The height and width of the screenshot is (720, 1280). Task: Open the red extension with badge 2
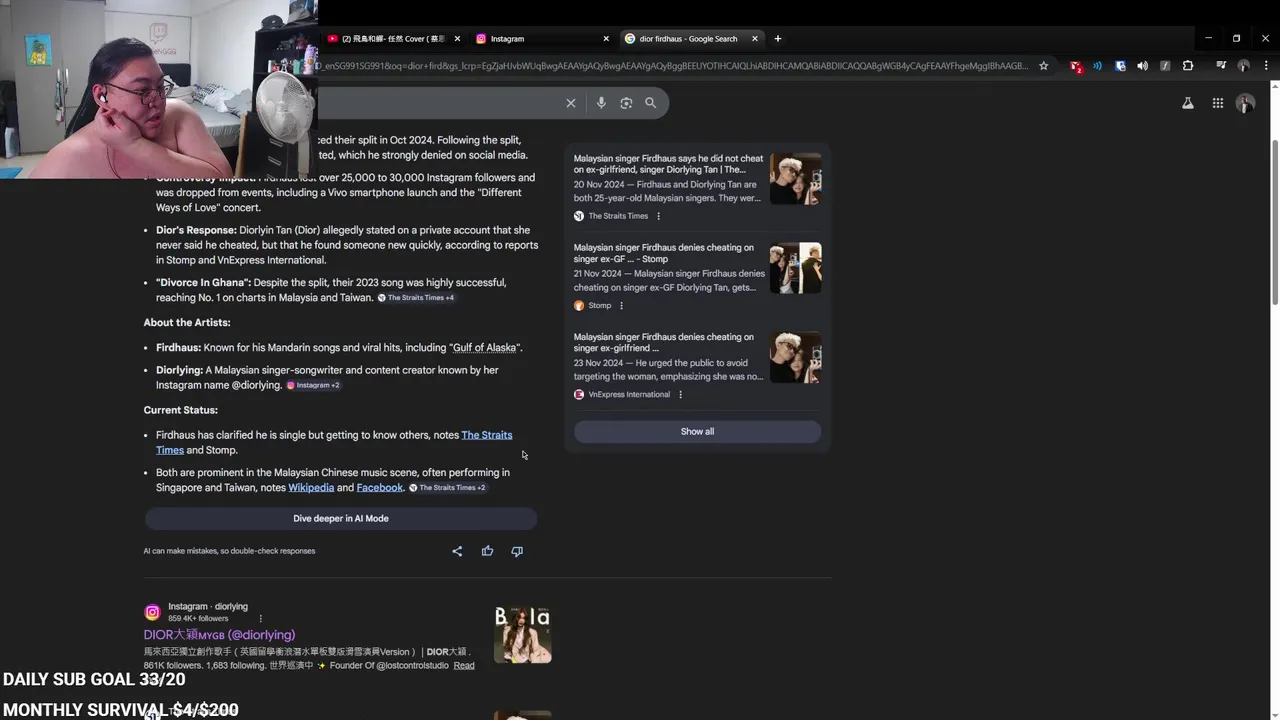click(1076, 66)
